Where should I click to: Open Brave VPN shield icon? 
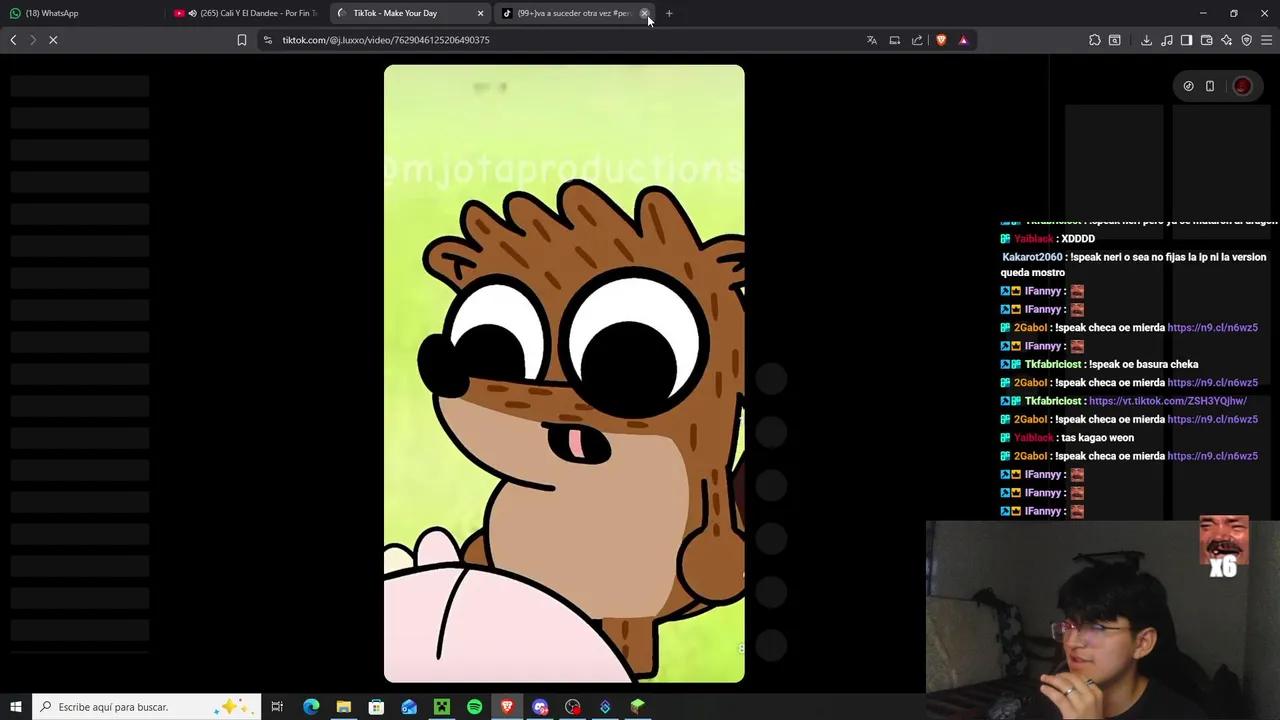click(1246, 40)
